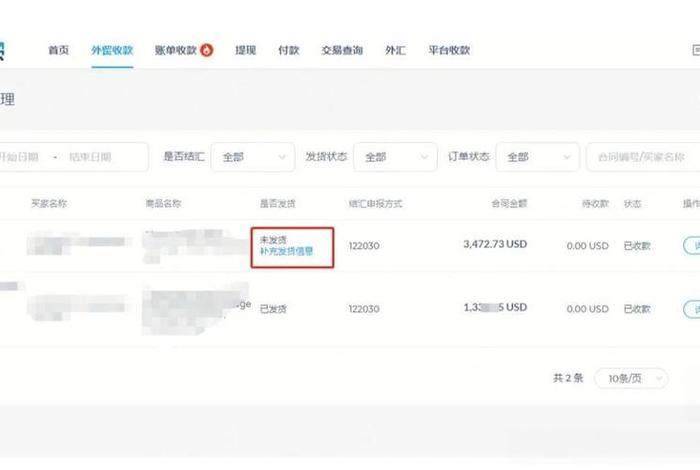This screenshot has width=700, height=470.
Task: Open the 付款 tab
Action: click(x=288, y=50)
